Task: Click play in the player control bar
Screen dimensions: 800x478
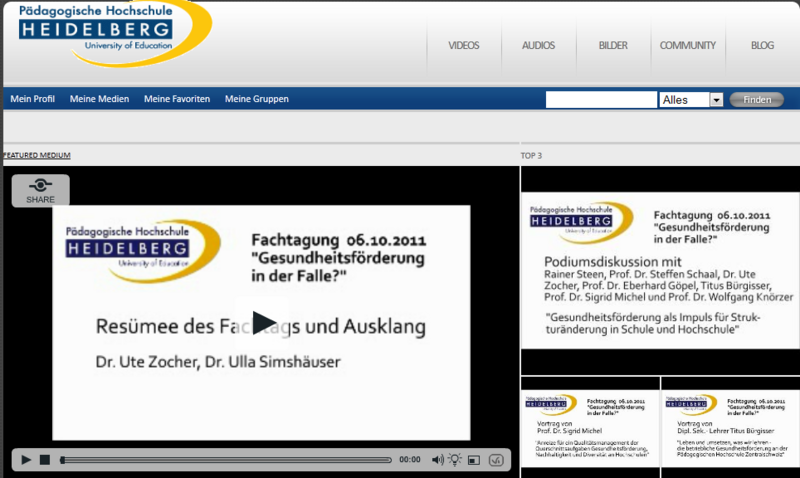Action: pyautogui.click(x=26, y=460)
